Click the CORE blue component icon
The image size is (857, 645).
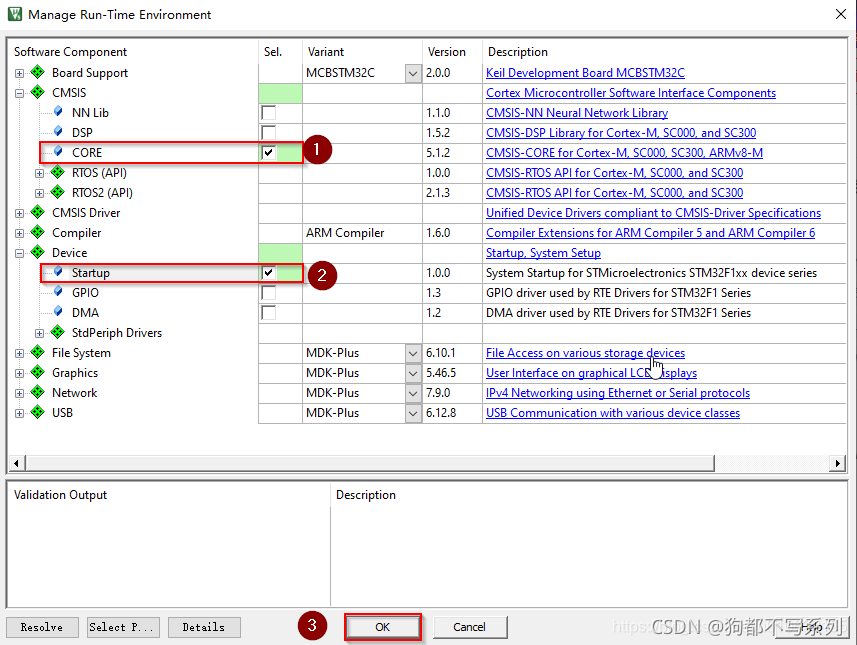tap(58, 152)
